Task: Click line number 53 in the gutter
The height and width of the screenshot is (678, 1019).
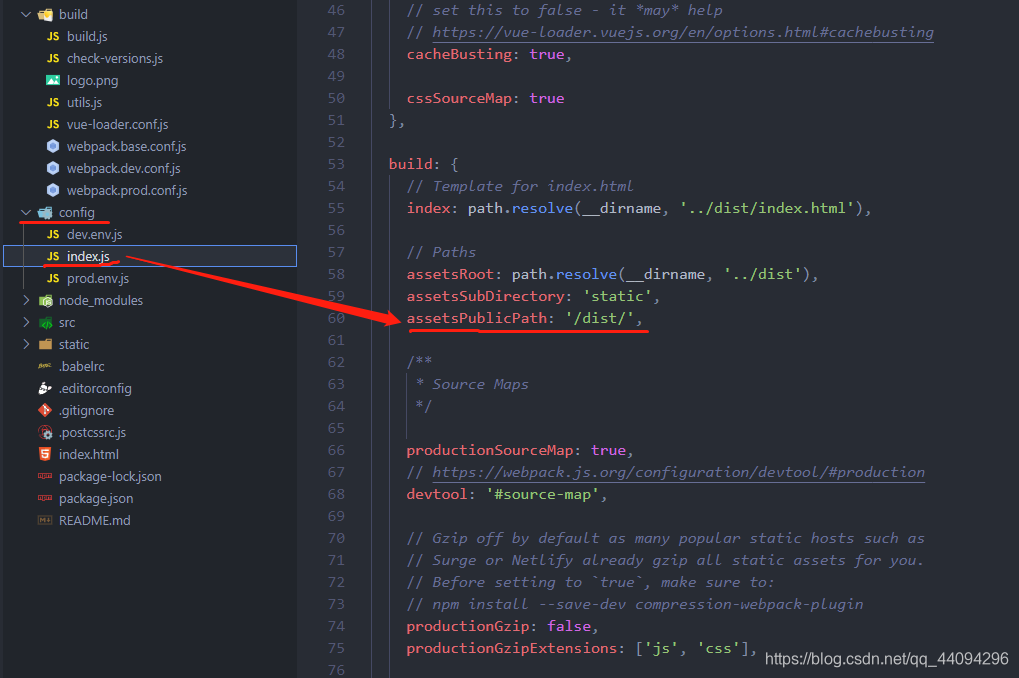Action: 336,164
